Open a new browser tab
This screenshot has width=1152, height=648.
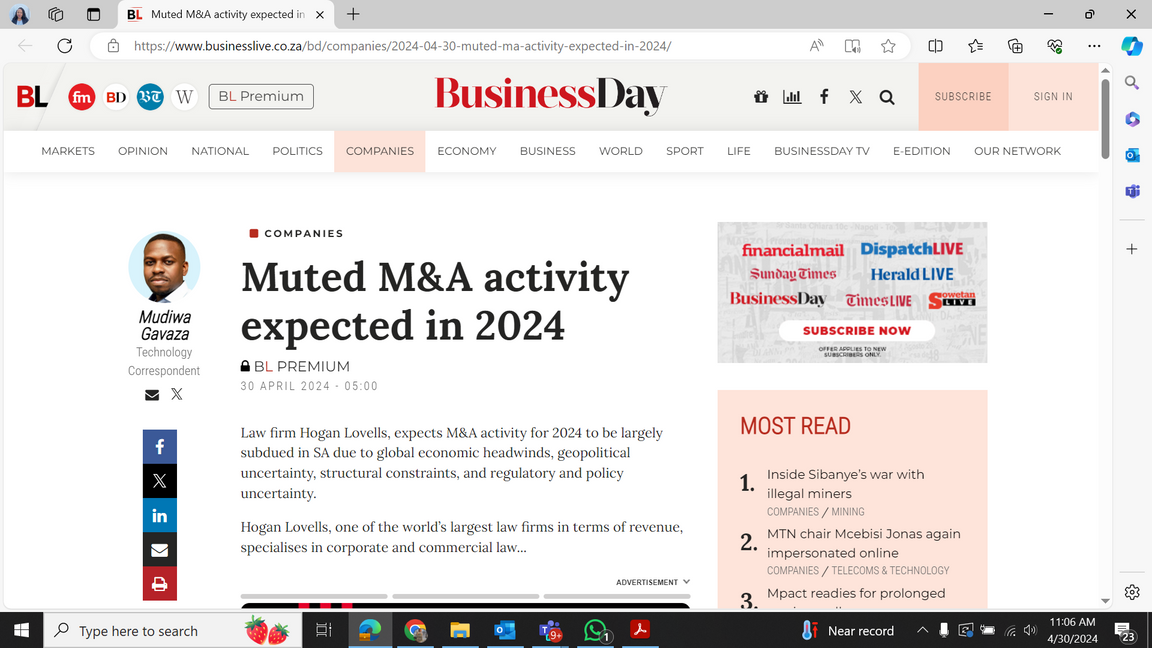tap(353, 14)
